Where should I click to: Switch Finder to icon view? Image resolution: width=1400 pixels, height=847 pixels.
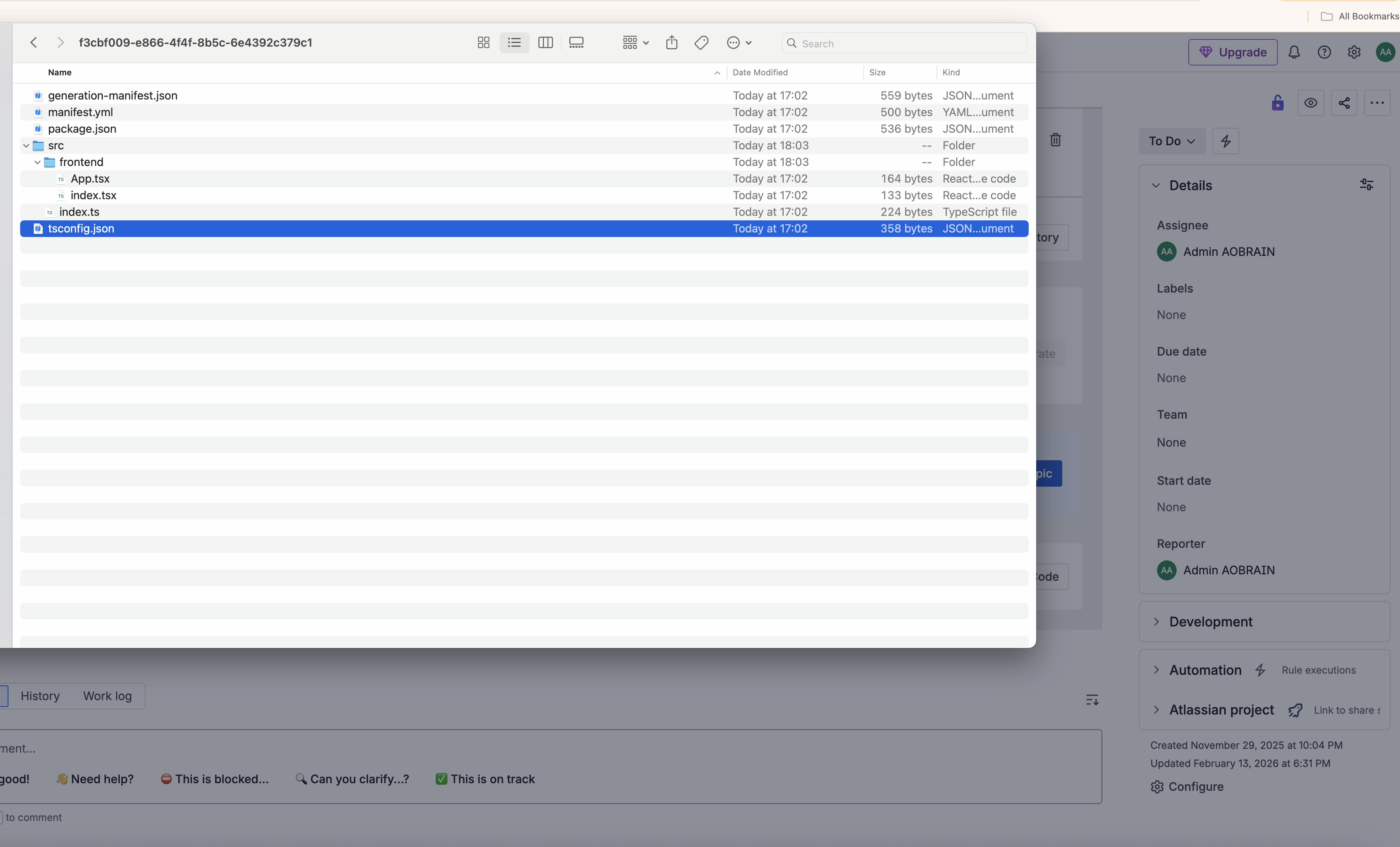(484, 43)
